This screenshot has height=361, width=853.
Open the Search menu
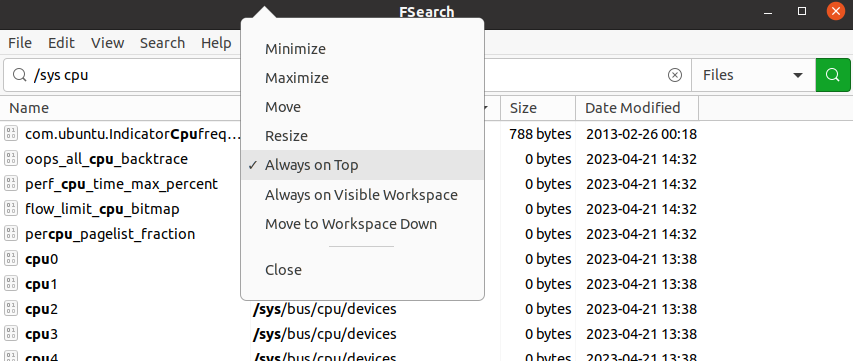(x=162, y=43)
